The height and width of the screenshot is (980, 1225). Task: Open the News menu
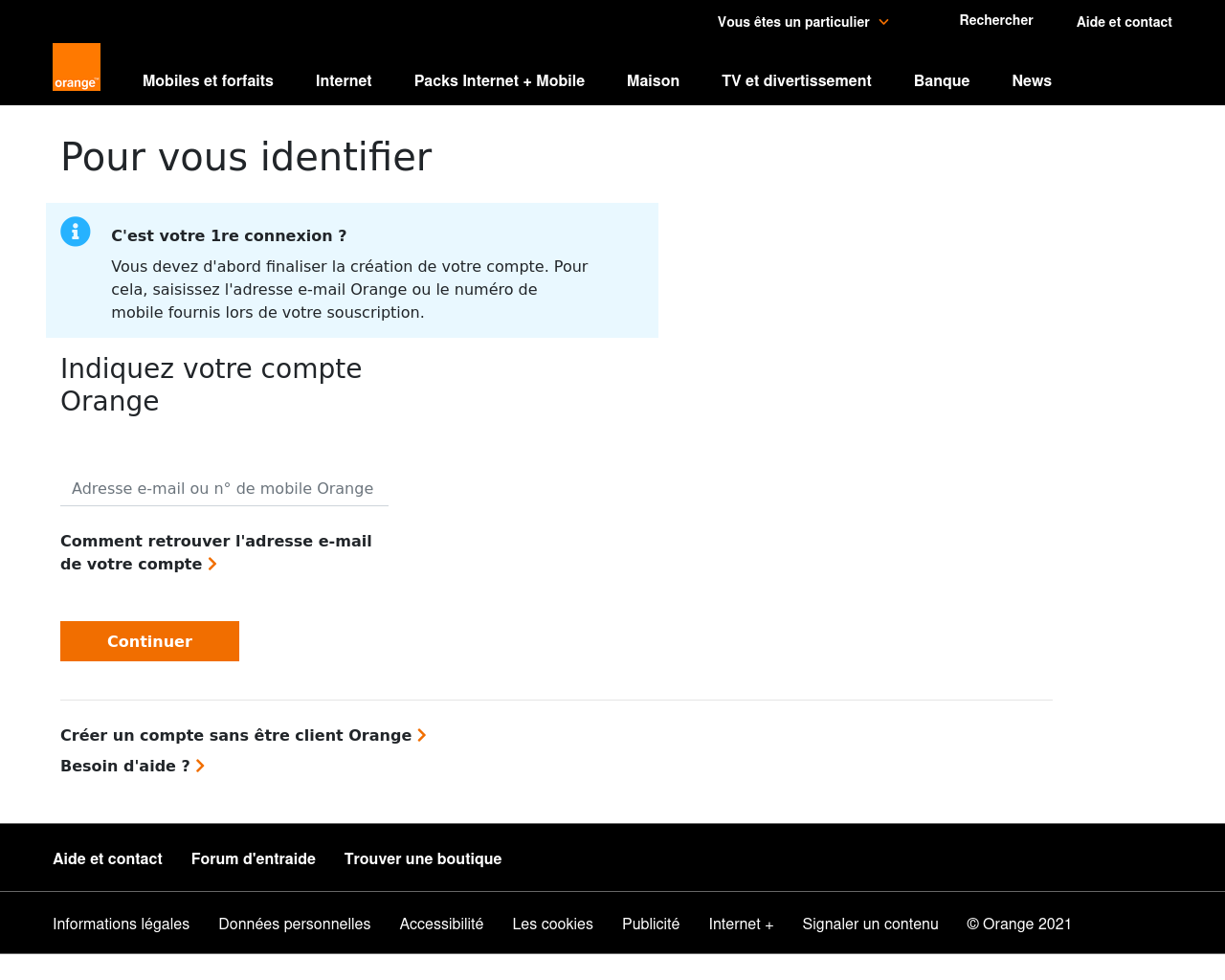tap(1032, 81)
